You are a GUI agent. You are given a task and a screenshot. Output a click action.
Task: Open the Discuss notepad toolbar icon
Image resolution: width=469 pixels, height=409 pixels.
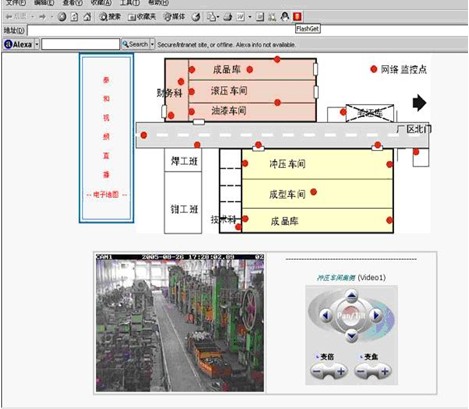click(260, 16)
